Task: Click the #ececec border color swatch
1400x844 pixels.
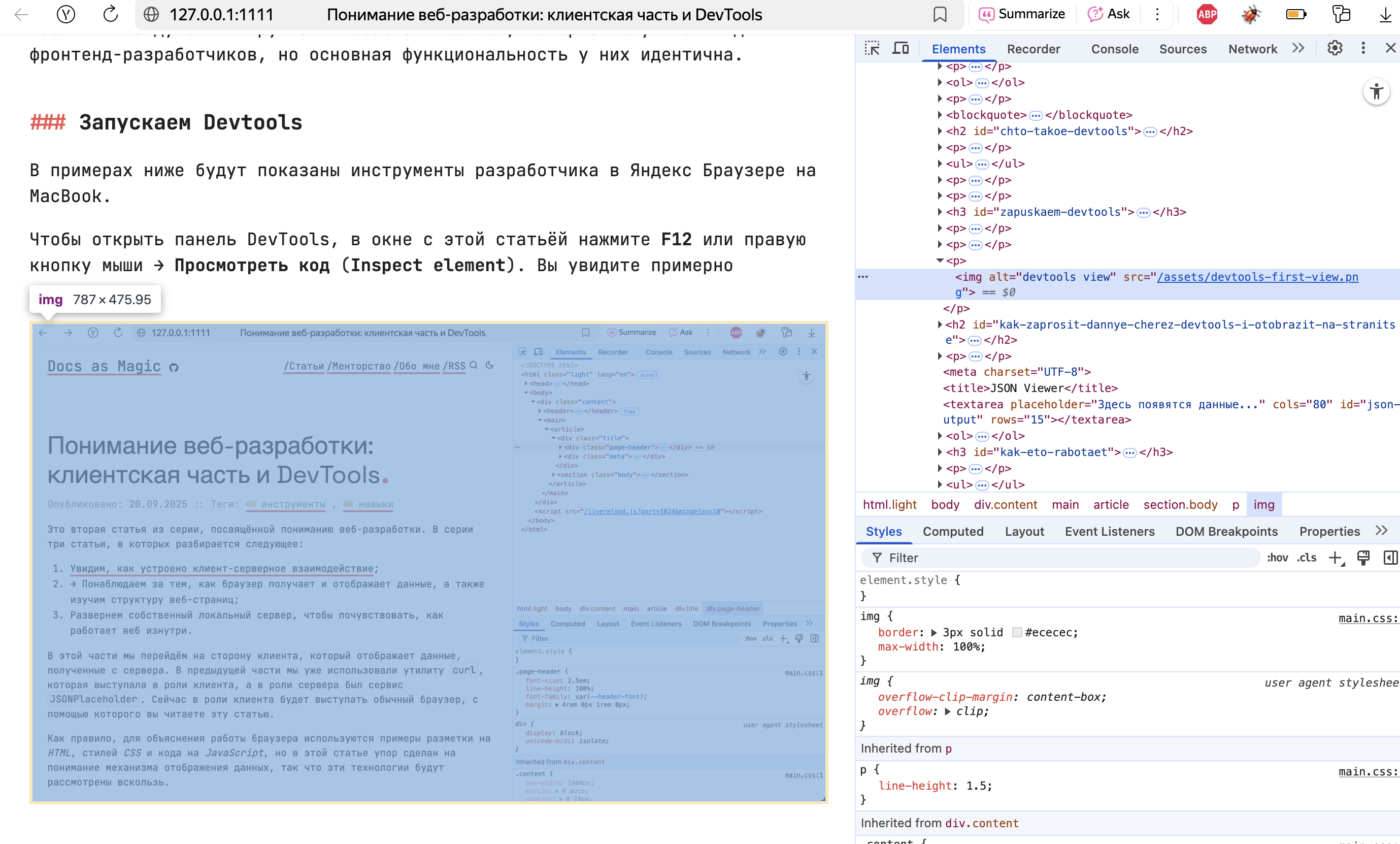Action: (1017, 633)
